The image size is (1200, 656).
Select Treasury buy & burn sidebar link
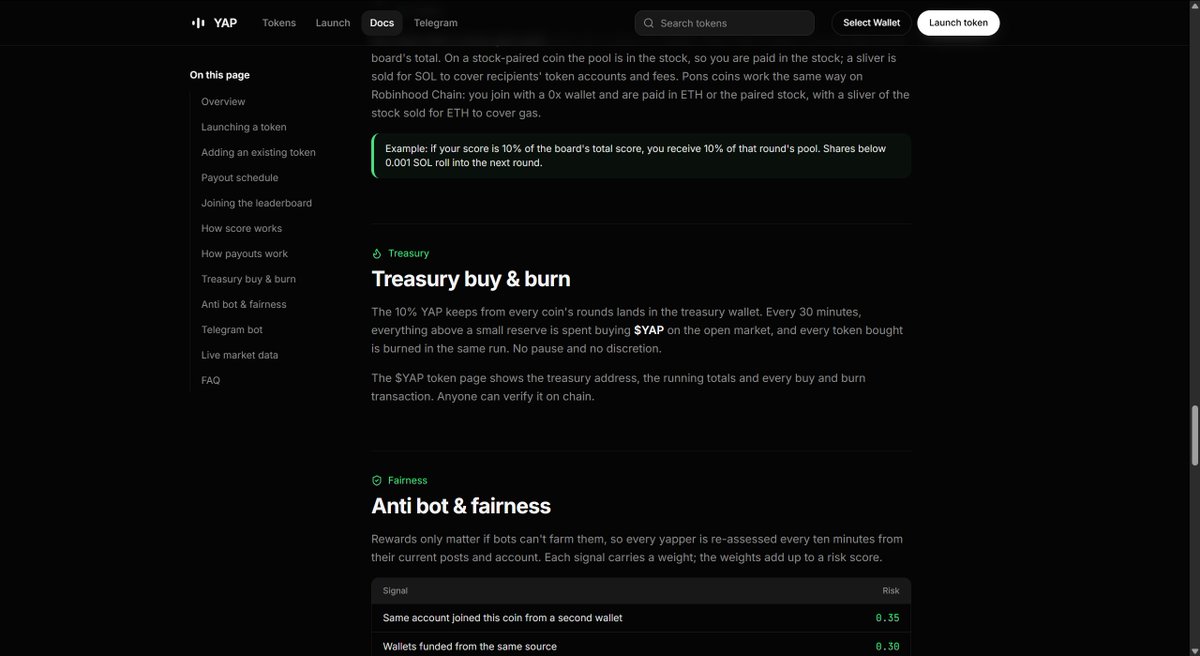point(248,279)
